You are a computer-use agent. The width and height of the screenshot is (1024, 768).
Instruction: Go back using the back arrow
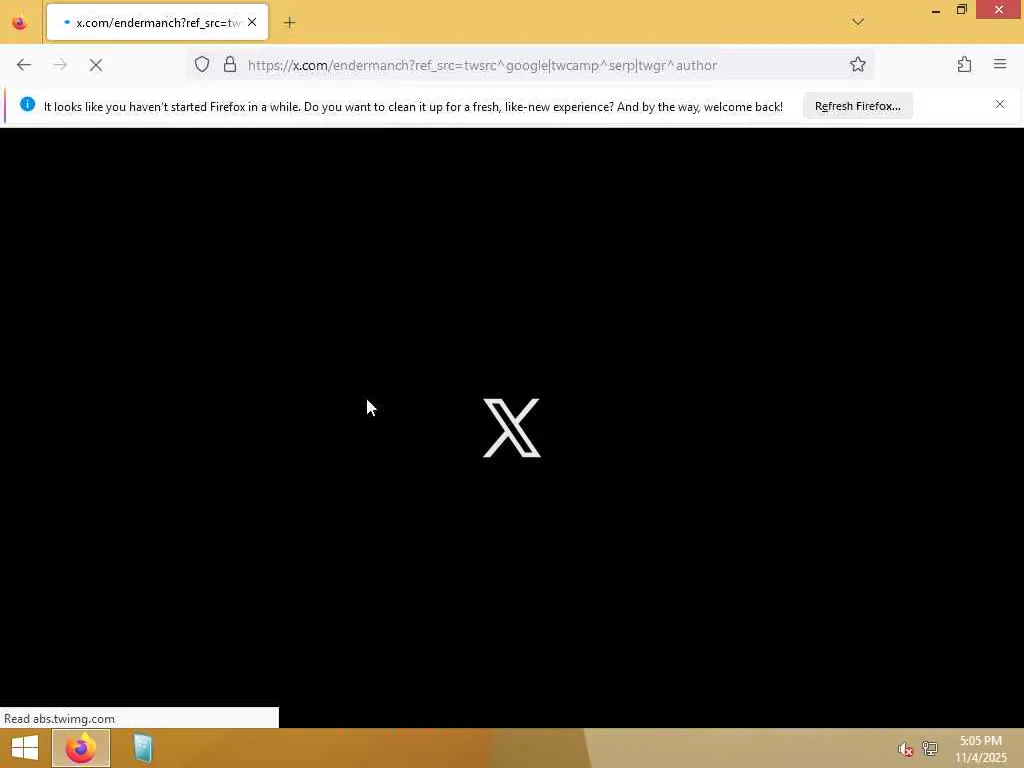[24, 65]
